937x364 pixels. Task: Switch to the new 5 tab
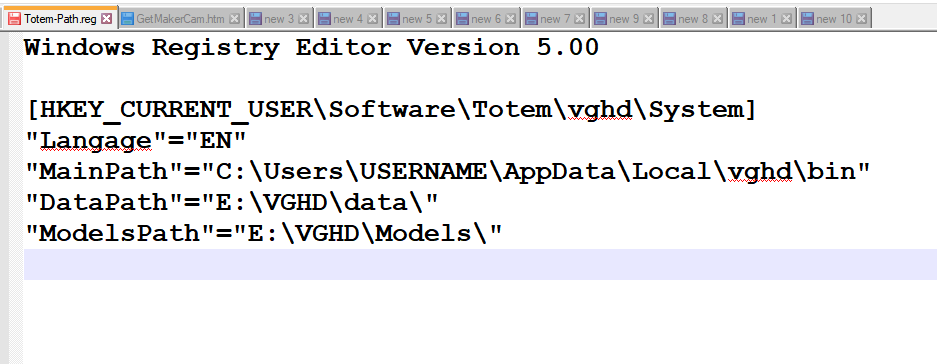pyautogui.click(x=417, y=19)
